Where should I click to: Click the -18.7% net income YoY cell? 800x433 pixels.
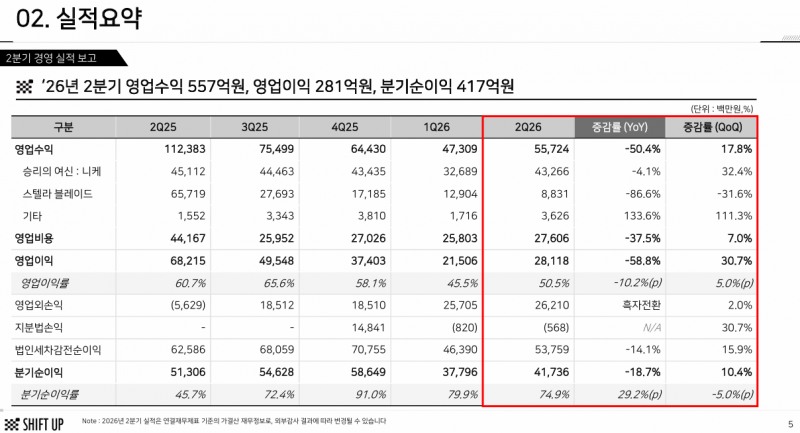click(x=642, y=372)
